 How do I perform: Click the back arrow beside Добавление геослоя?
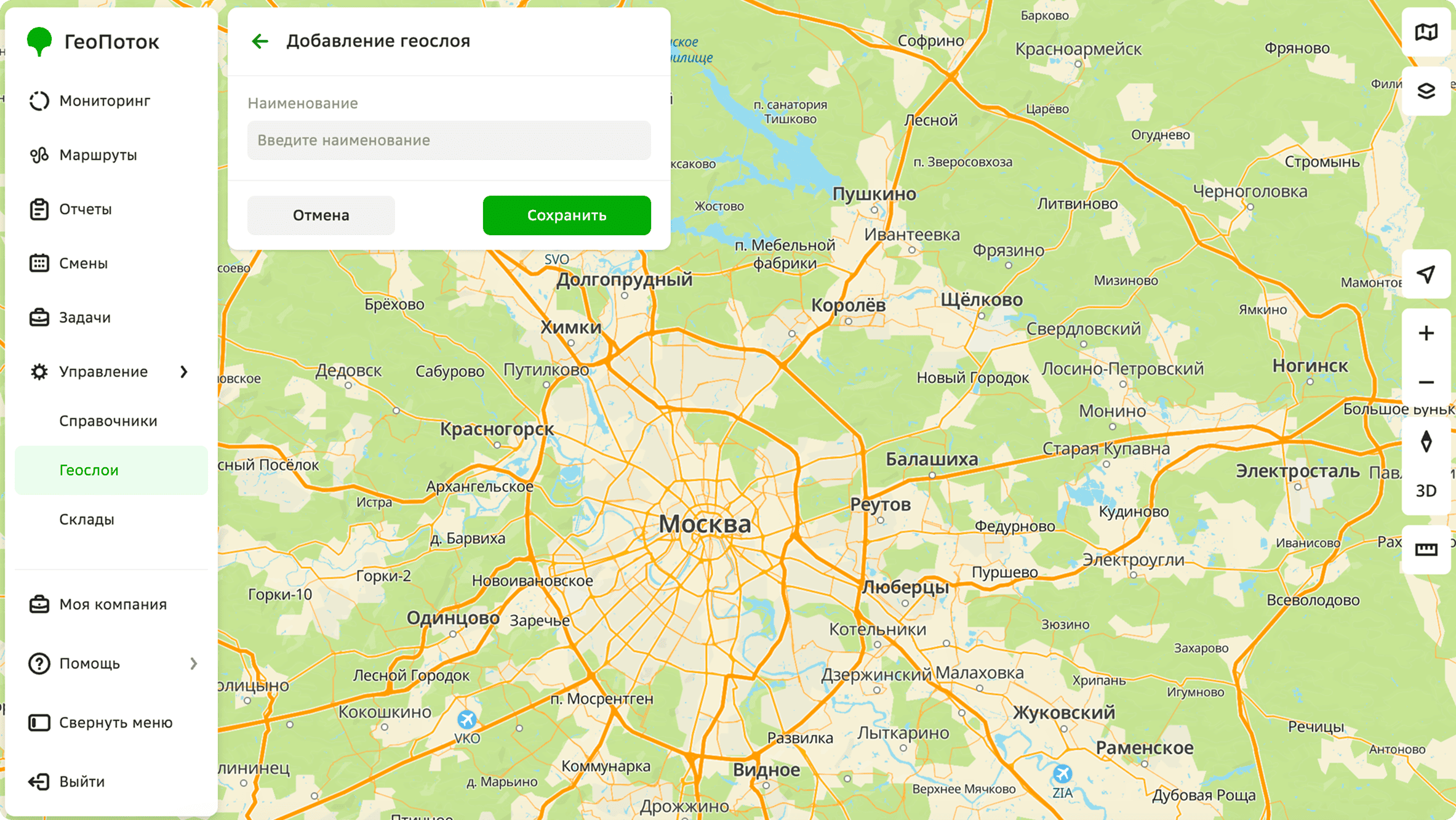point(260,41)
